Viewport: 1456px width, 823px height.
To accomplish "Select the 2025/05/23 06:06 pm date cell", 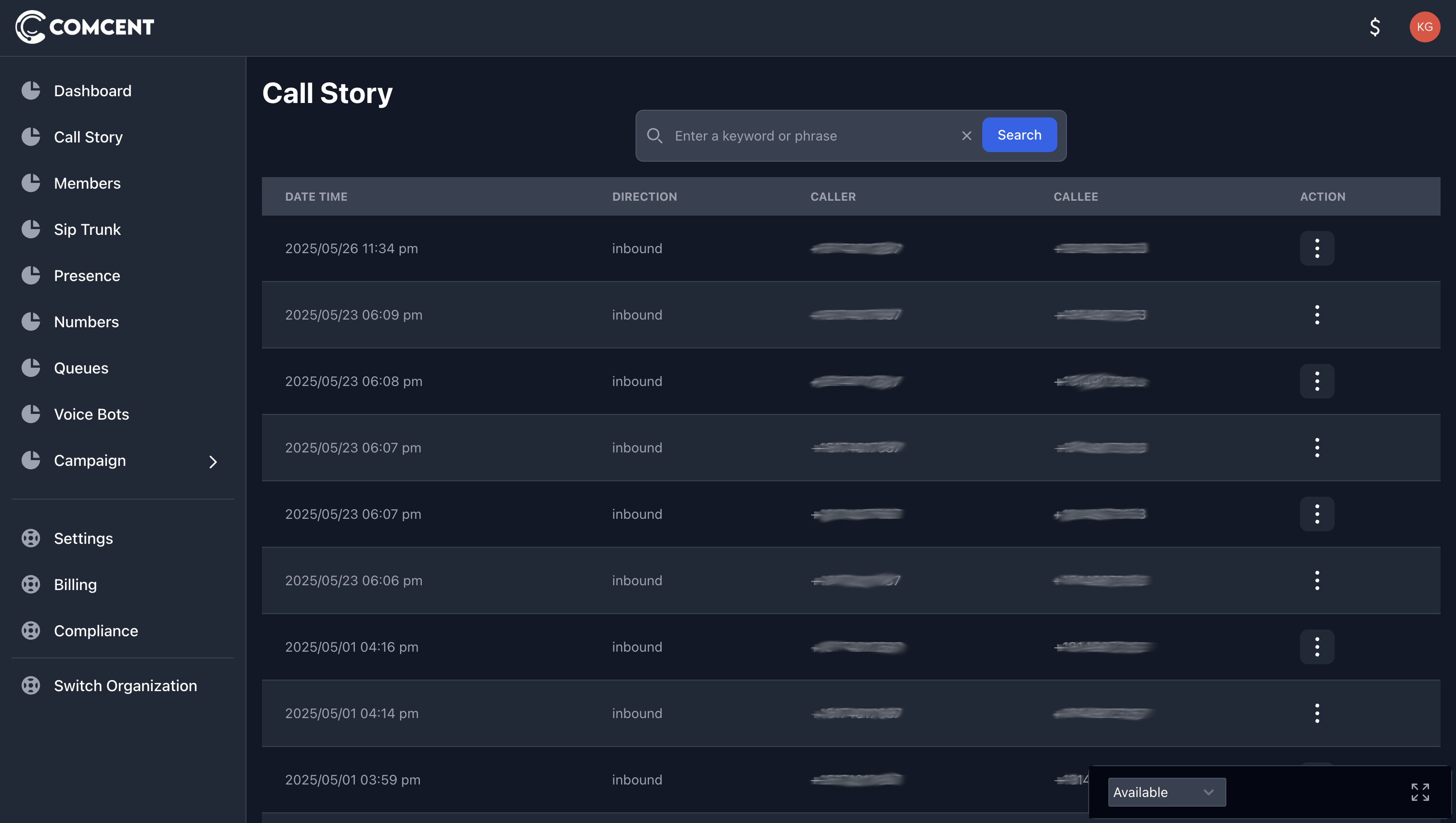I will (353, 580).
